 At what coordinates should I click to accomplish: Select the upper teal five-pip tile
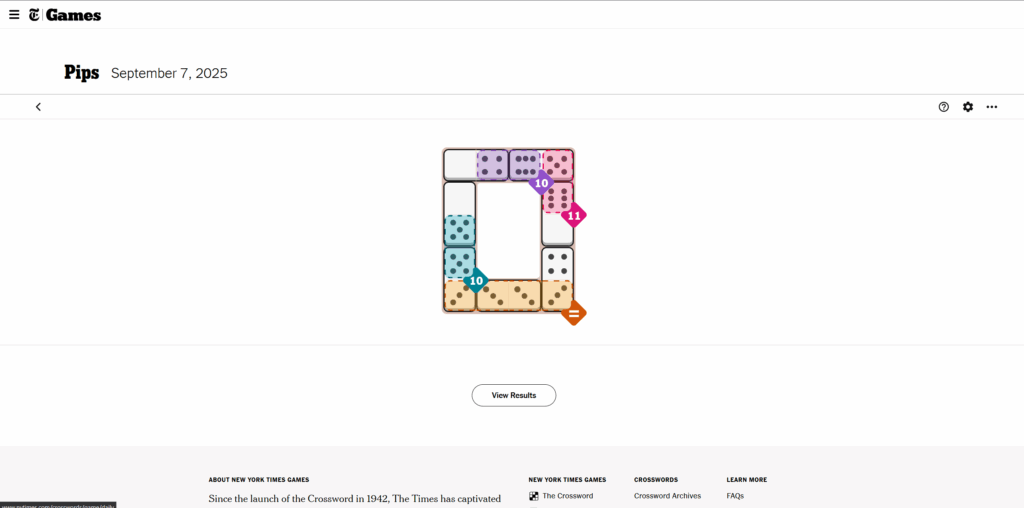click(460, 231)
